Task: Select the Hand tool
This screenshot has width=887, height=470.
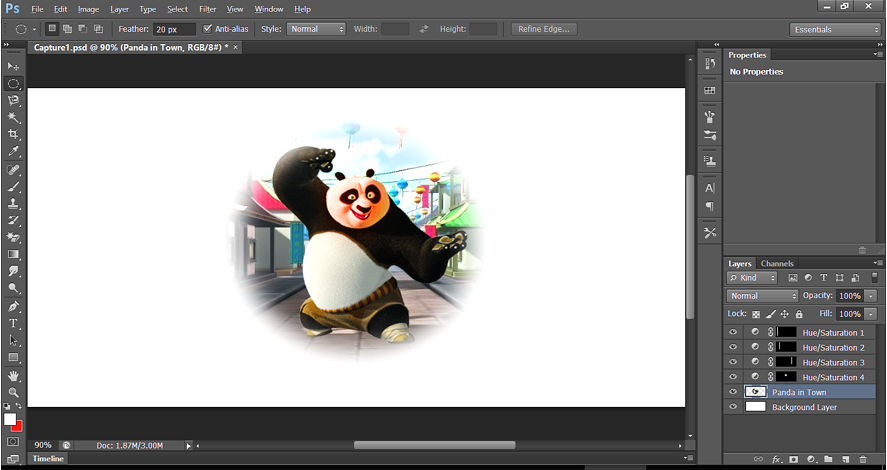Action: click(x=13, y=376)
